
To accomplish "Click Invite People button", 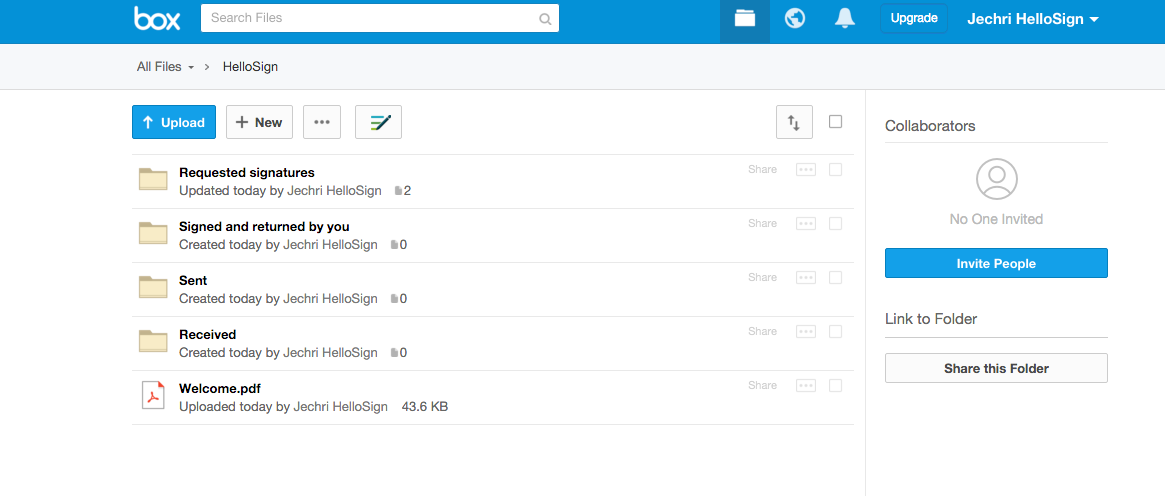I will coord(996,264).
